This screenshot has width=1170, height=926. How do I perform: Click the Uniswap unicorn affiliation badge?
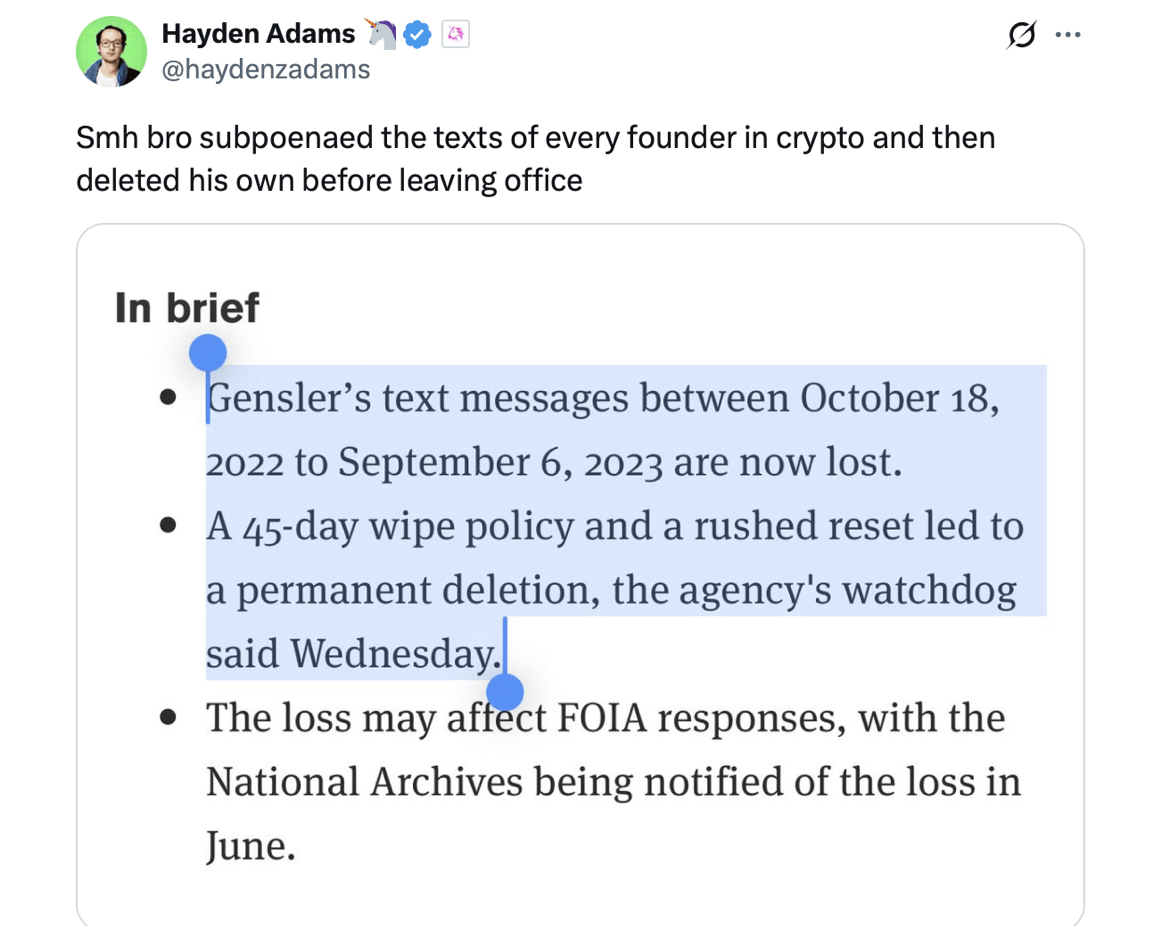pyautogui.click(x=455, y=33)
